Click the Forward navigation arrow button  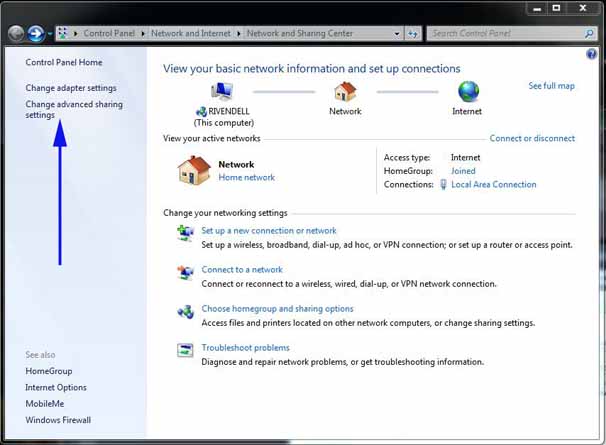tap(36, 34)
